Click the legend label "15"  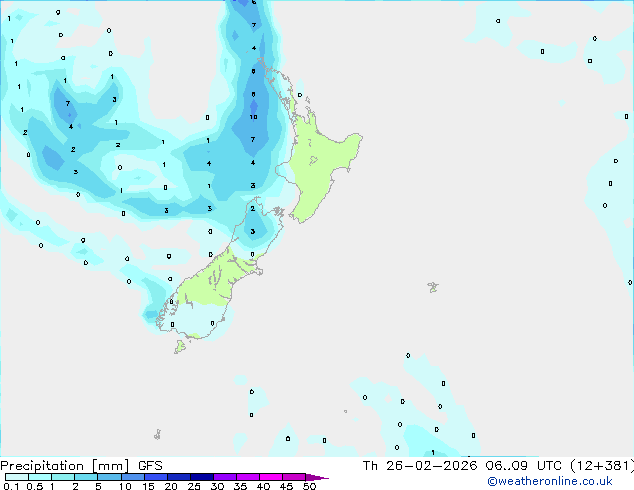148,486
